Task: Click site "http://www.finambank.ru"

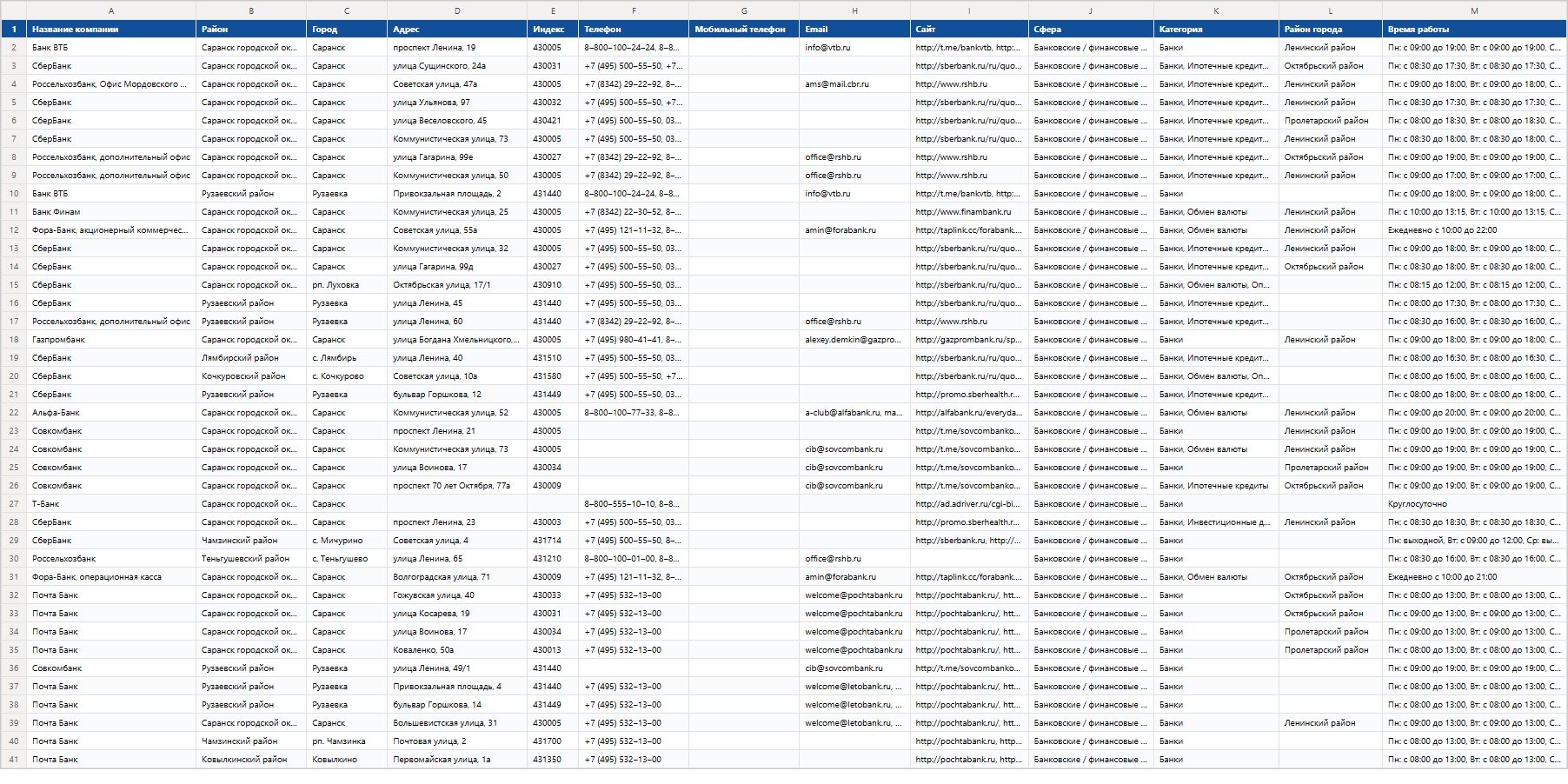Action: [x=969, y=212]
